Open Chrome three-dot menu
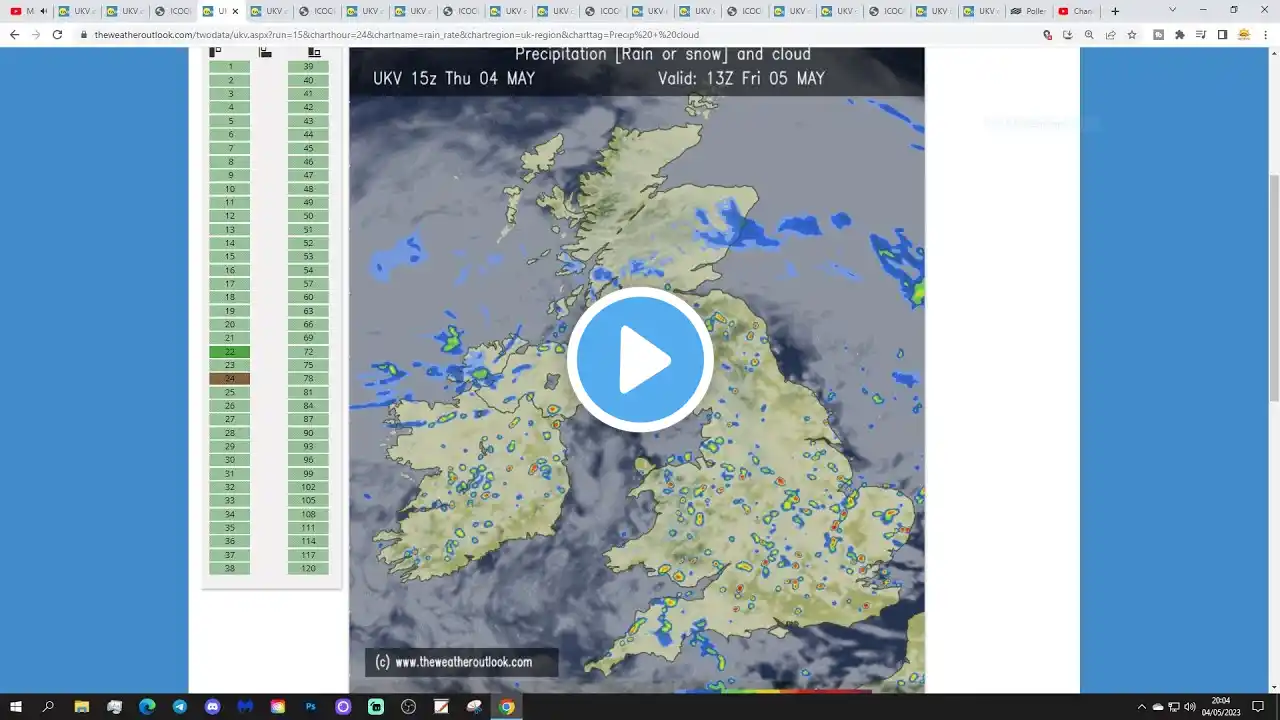1280x720 pixels. [1265, 34]
